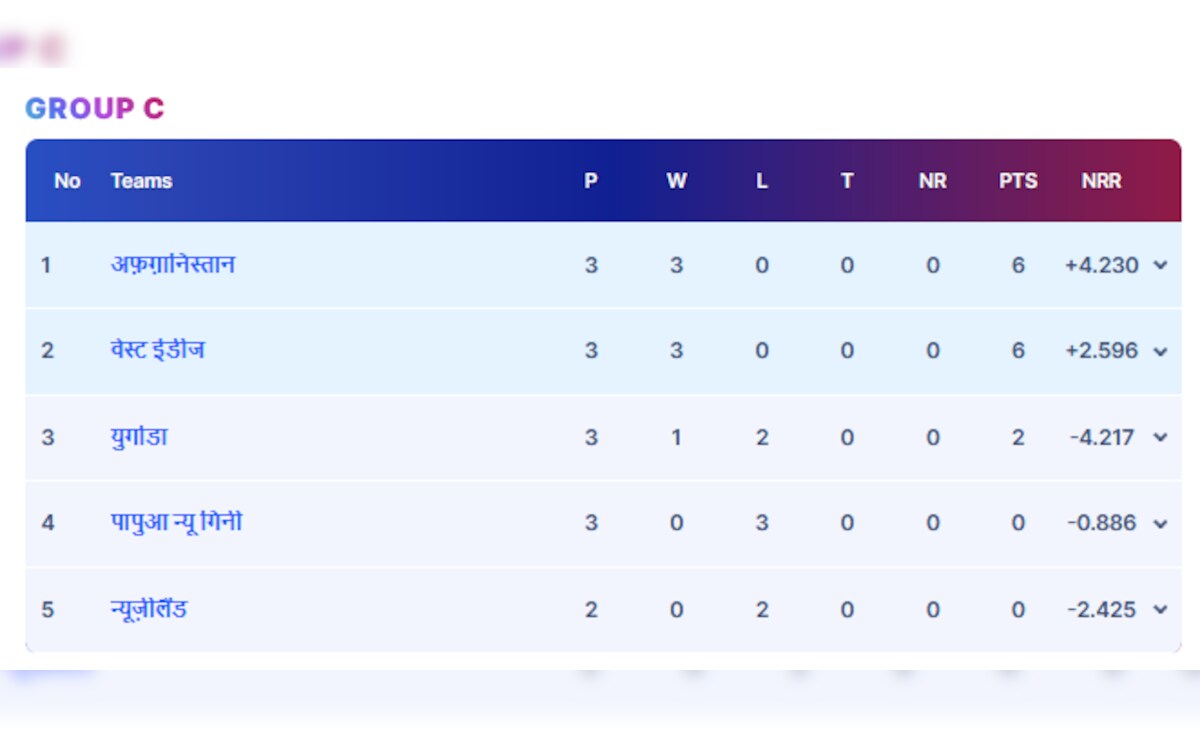1200x738 pixels.
Task: Click the GROUP C heading
Action: (95, 109)
